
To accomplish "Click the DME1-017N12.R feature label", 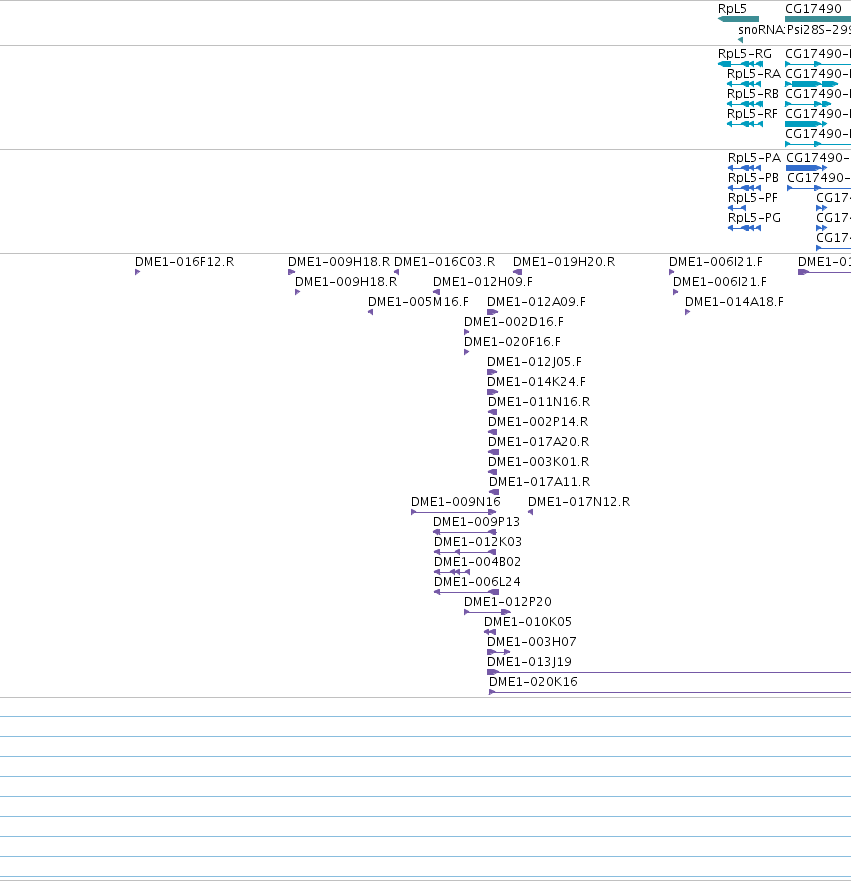I will pos(579,502).
